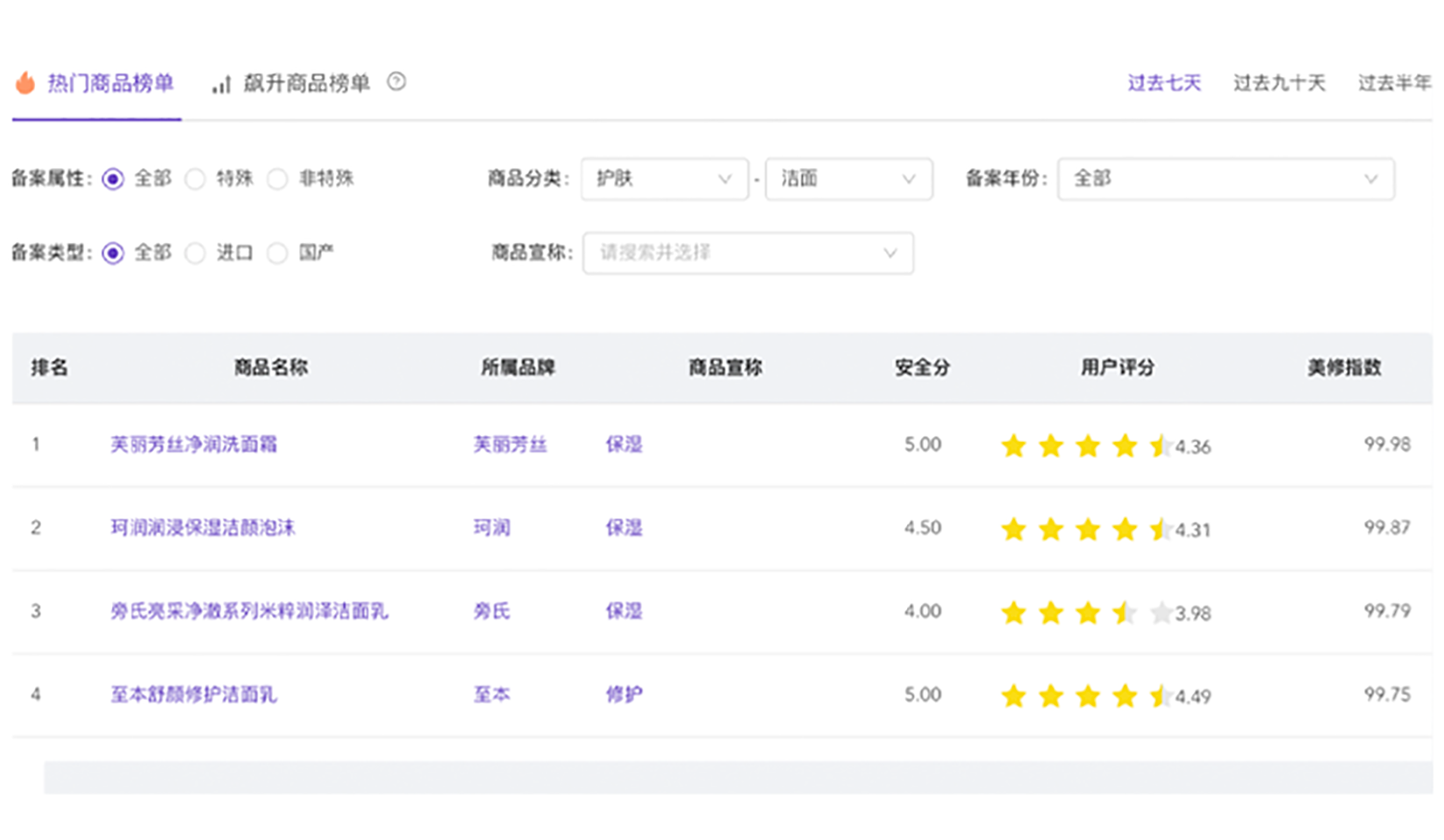Switch to the 过去九十天 time range
The image size is (1444, 840).
point(1278,83)
